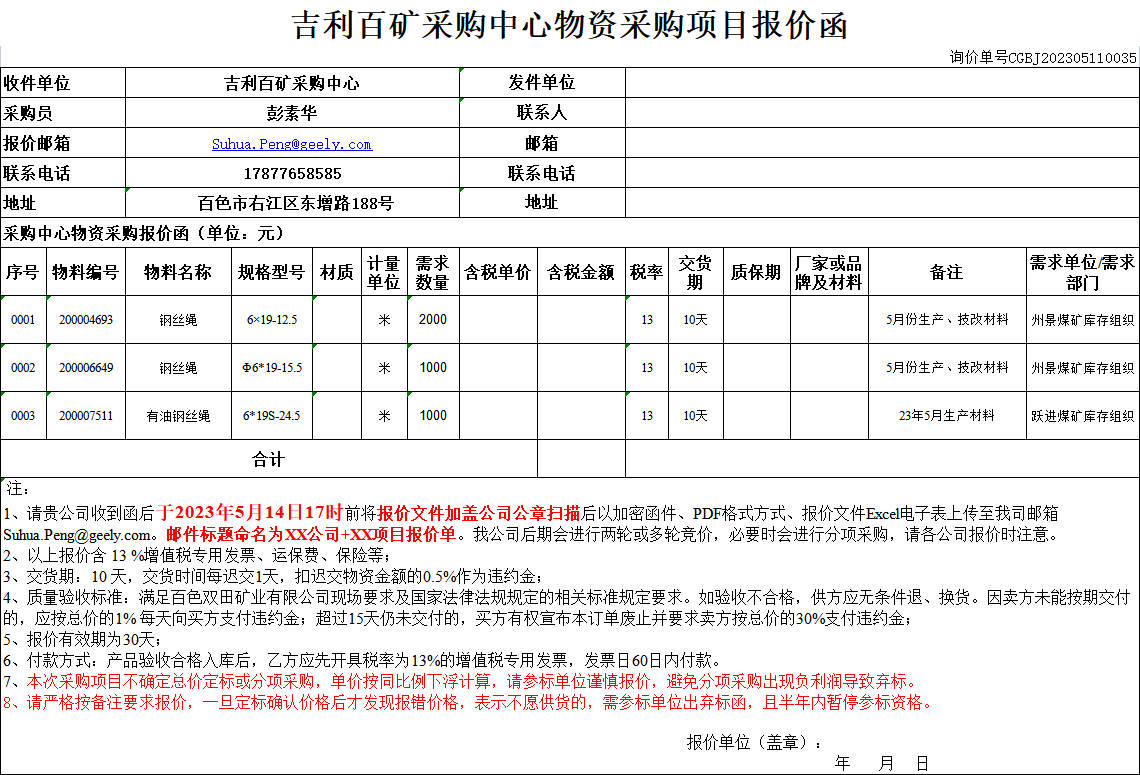Click the remark 23年5月生产材料
Viewport: 1140px width, 775px height.
point(947,416)
